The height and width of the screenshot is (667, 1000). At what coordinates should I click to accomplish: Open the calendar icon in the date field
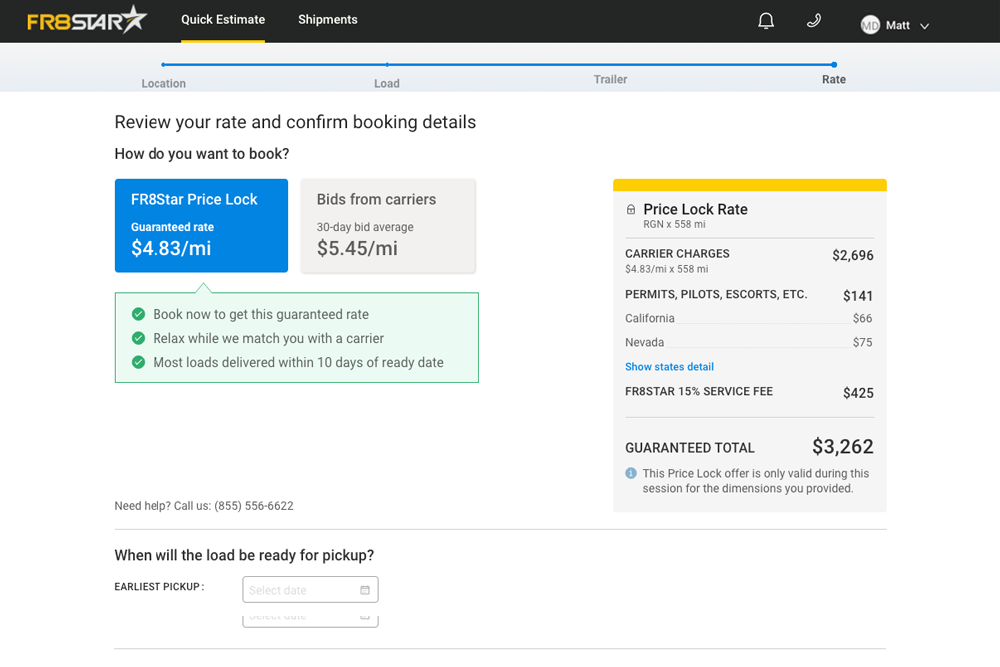365,589
